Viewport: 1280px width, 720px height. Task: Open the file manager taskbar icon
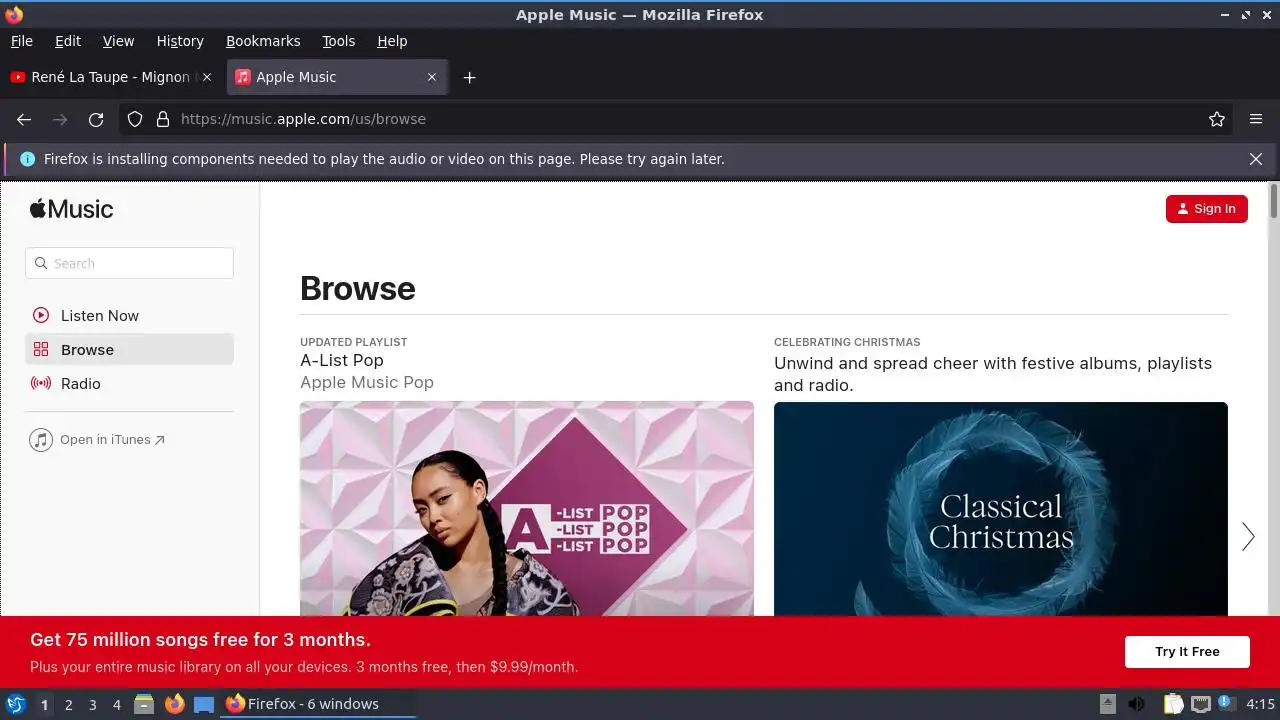coord(144,704)
